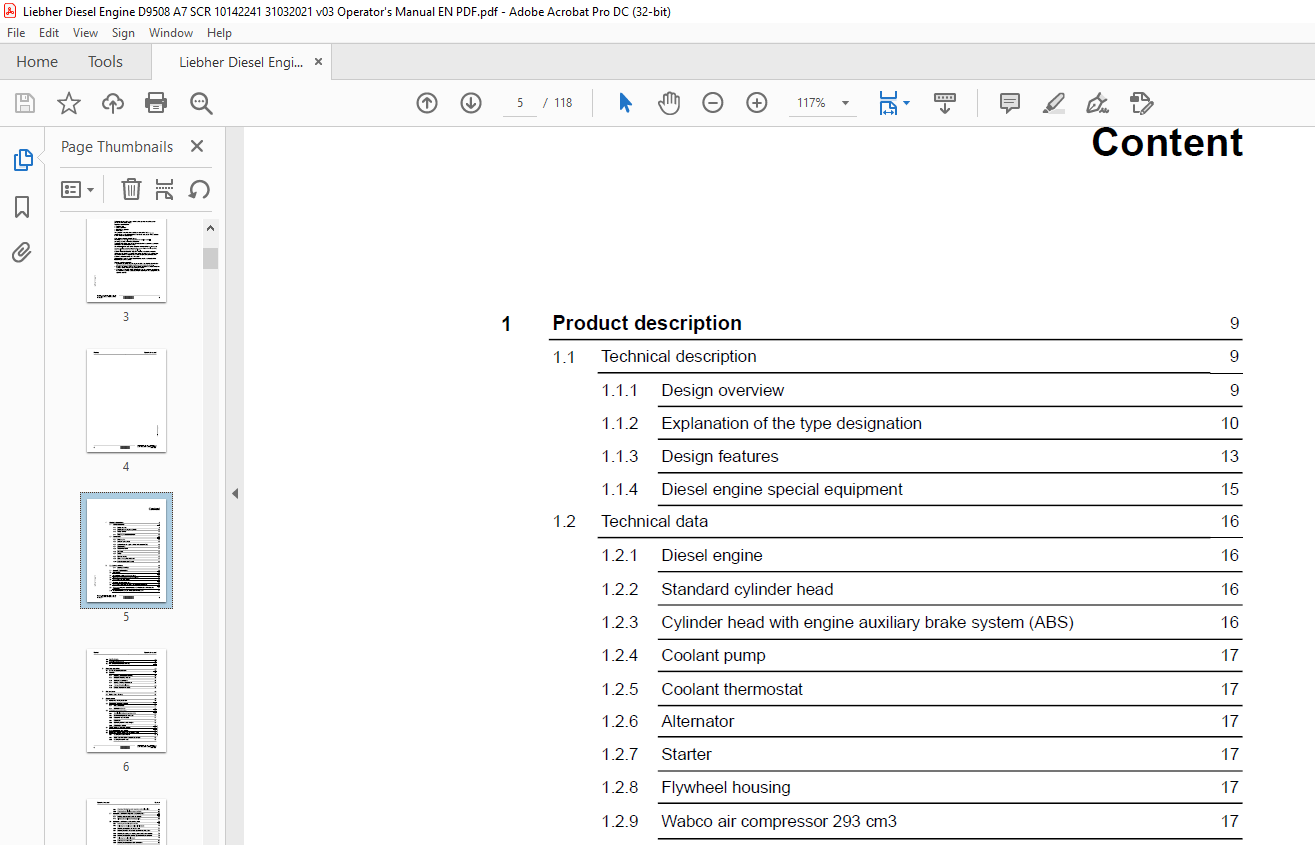Collapse the navigation pane arrow
Viewport: 1315px width, 845px height.
[x=235, y=493]
